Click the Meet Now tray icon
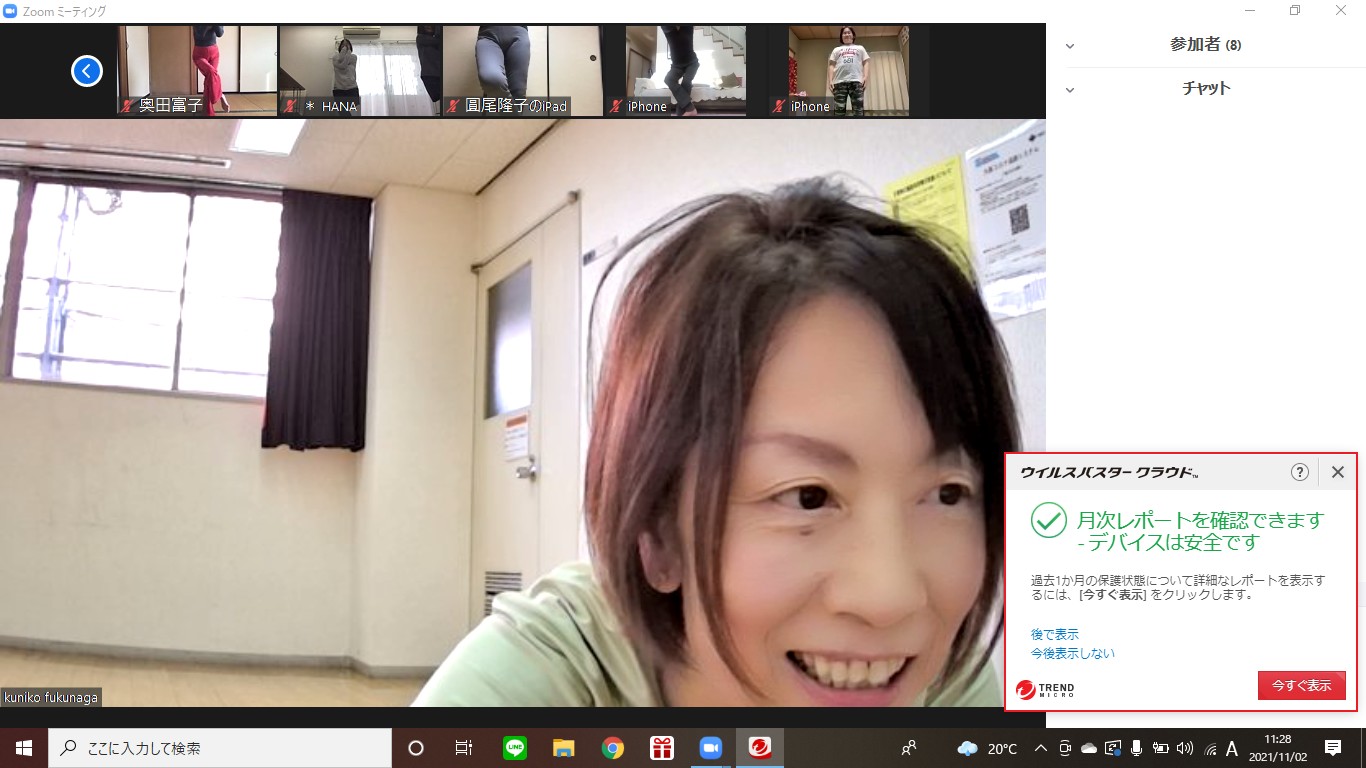This screenshot has width=1366, height=768. [1065, 748]
